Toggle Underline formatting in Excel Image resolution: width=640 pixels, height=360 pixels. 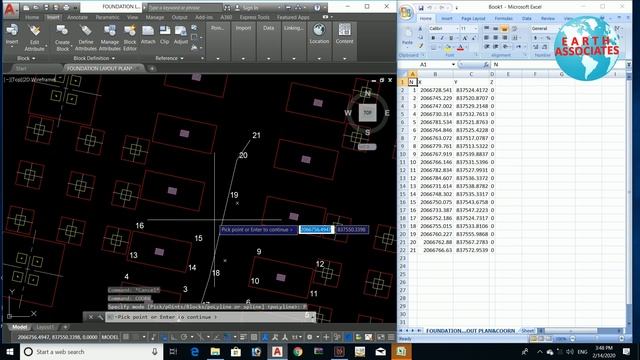tap(451, 38)
